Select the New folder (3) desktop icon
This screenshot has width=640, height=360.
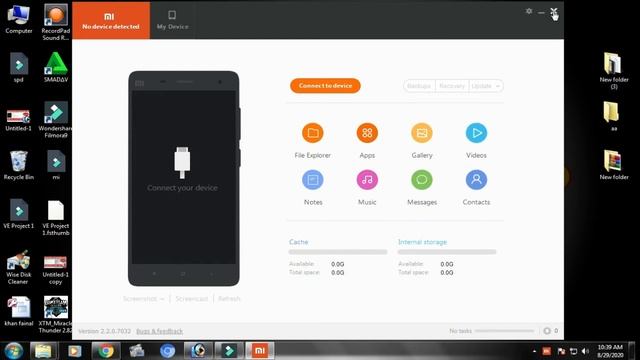pyautogui.click(x=614, y=71)
